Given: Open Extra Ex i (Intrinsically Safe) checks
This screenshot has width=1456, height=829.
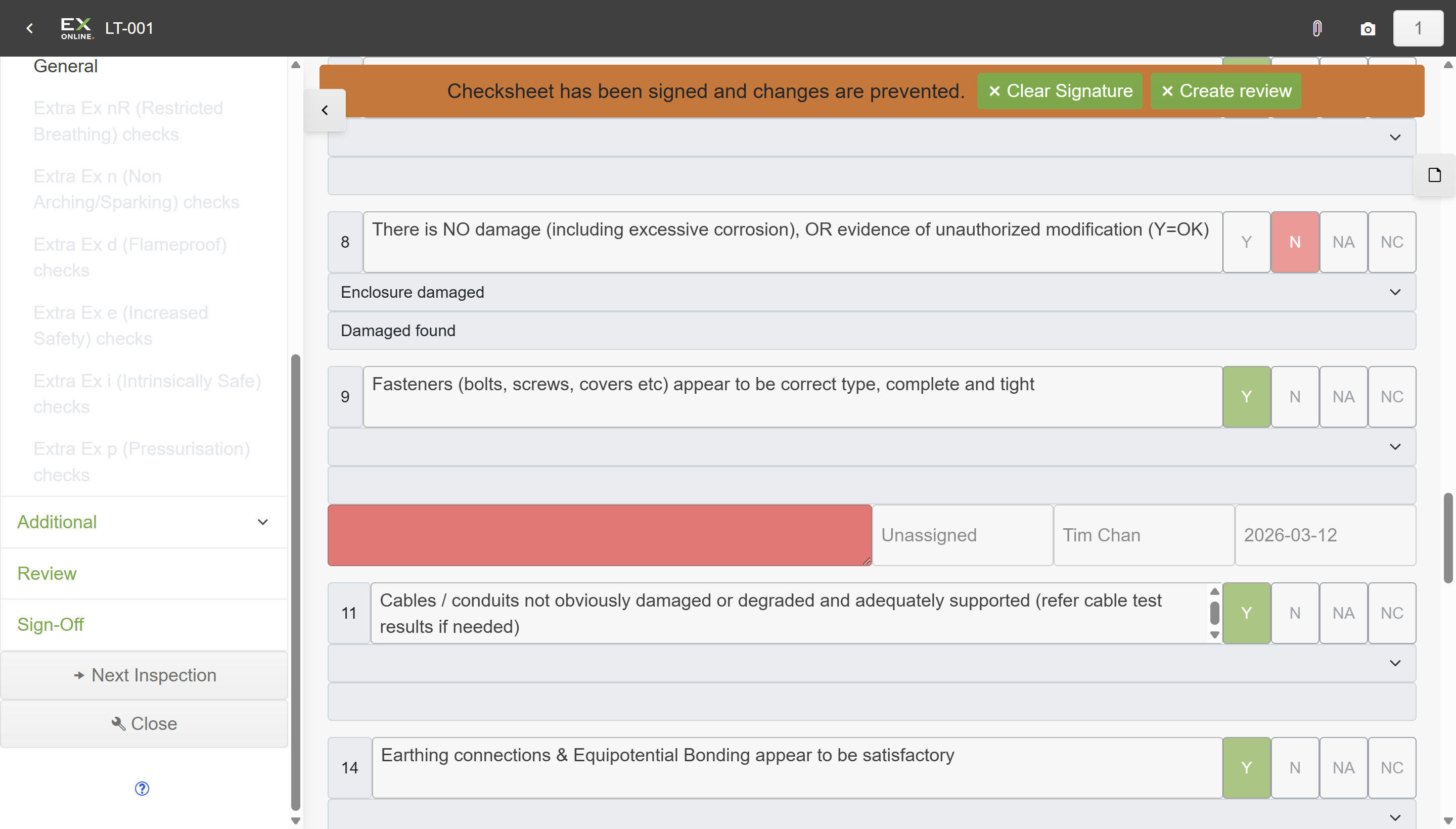Looking at the screenshot, I should tap(147, 393).
